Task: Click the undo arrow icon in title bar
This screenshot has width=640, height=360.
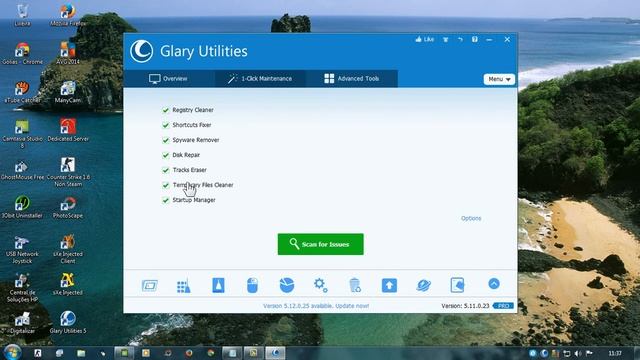Action: (460, 40)
